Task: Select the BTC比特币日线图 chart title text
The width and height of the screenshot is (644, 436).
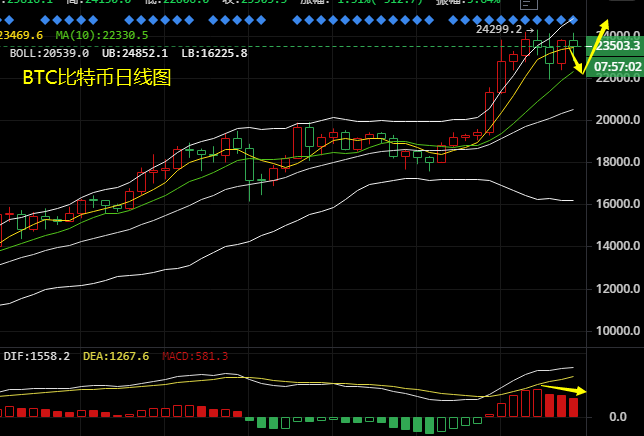Action: pos(97,78)
